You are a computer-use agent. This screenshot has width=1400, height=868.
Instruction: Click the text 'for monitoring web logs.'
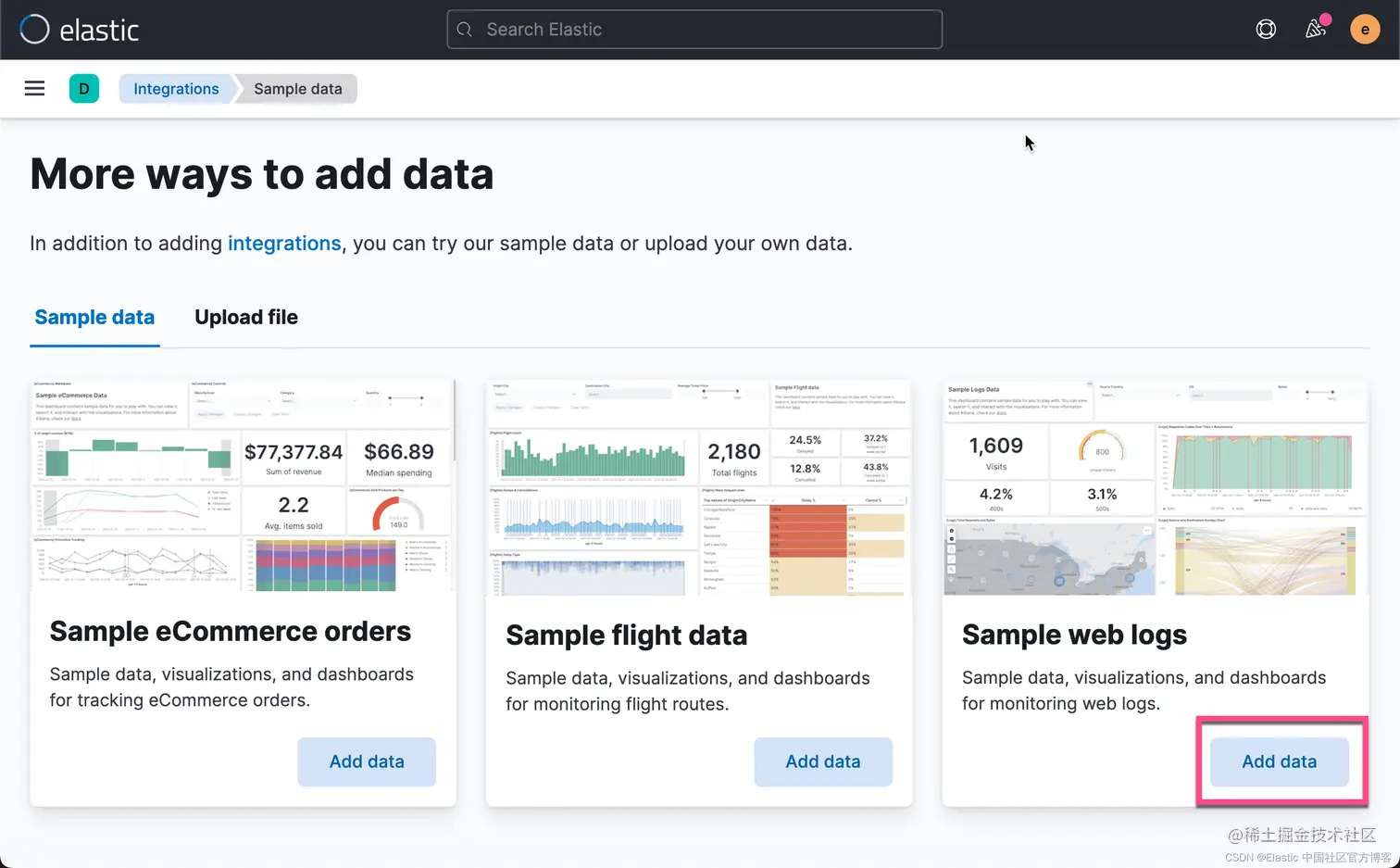(1061, 703)
